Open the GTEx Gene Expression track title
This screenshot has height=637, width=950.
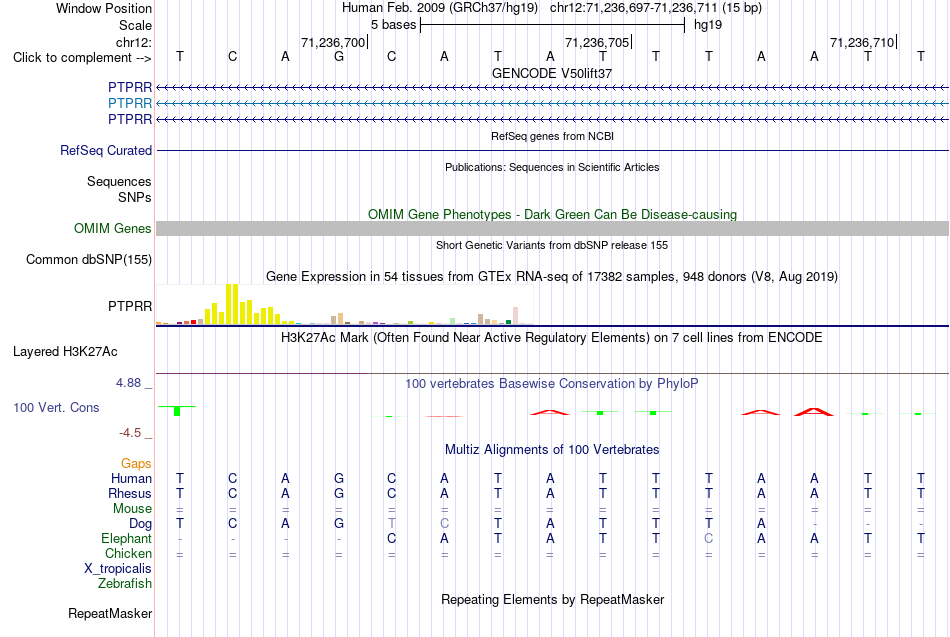tap(552, 277)
